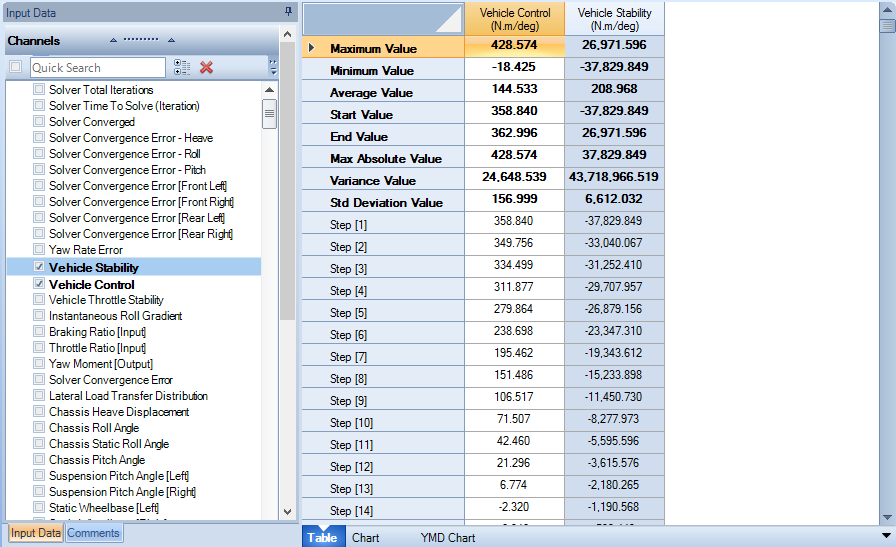896x547 pixels.
Task: Expand the Channels header sort arrow
Action: [x=113, y=40]
